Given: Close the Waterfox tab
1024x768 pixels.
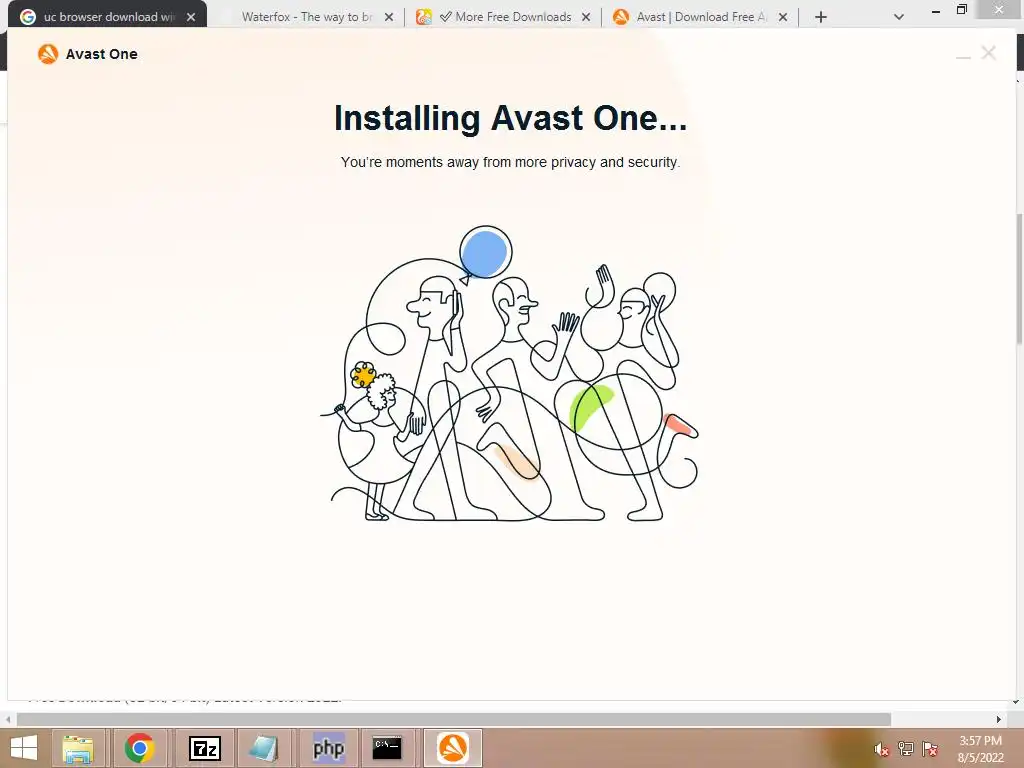Looking at the screenshot, I should [389, 17].
